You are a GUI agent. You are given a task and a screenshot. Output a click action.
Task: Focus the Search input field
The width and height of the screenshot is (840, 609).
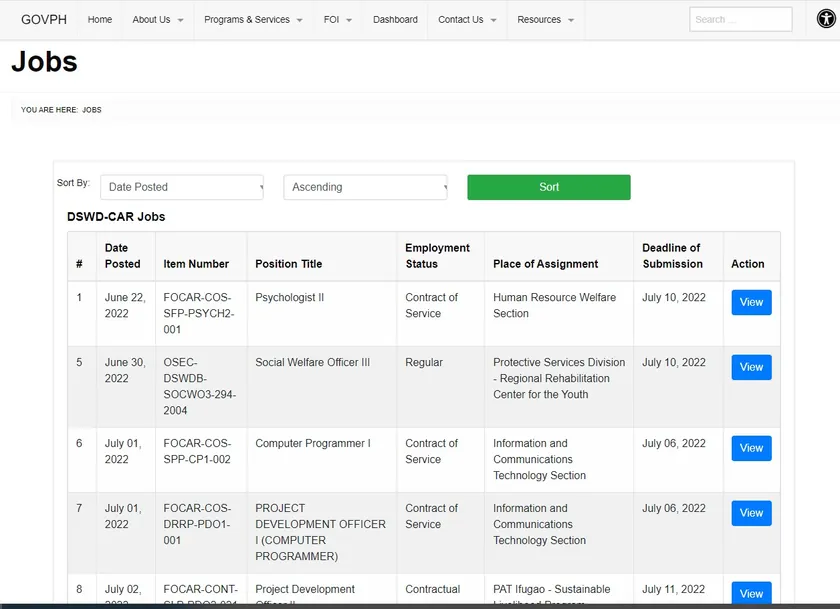[x=740, y=19]
